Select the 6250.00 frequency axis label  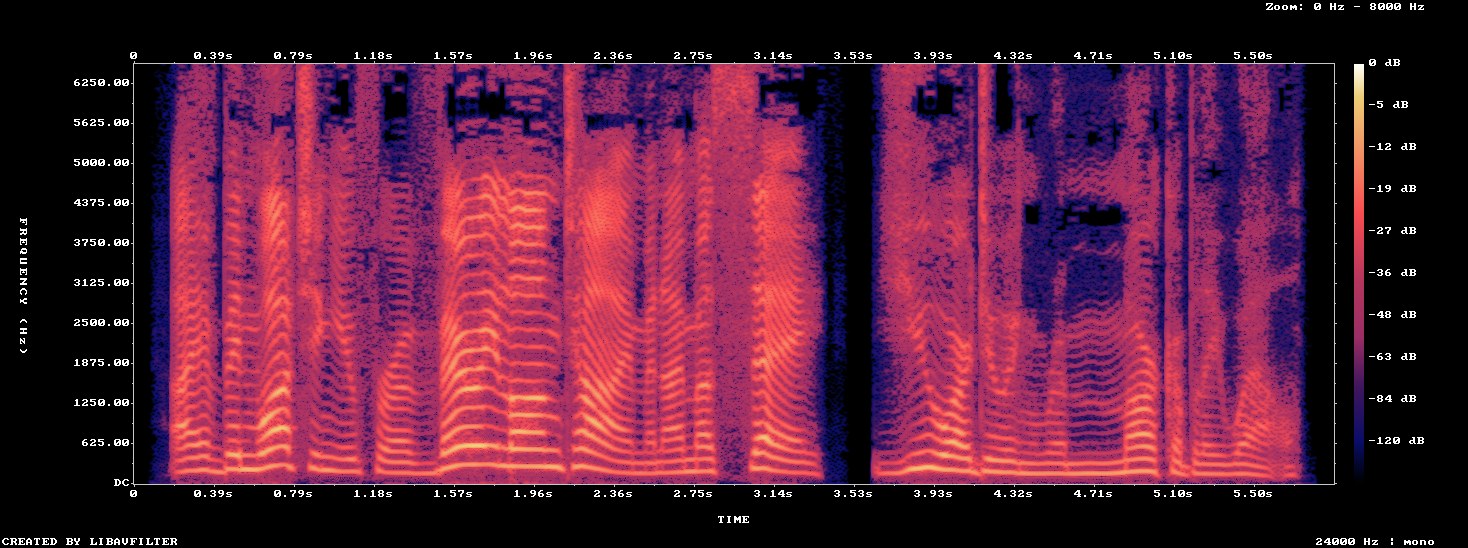pos(100,83)
